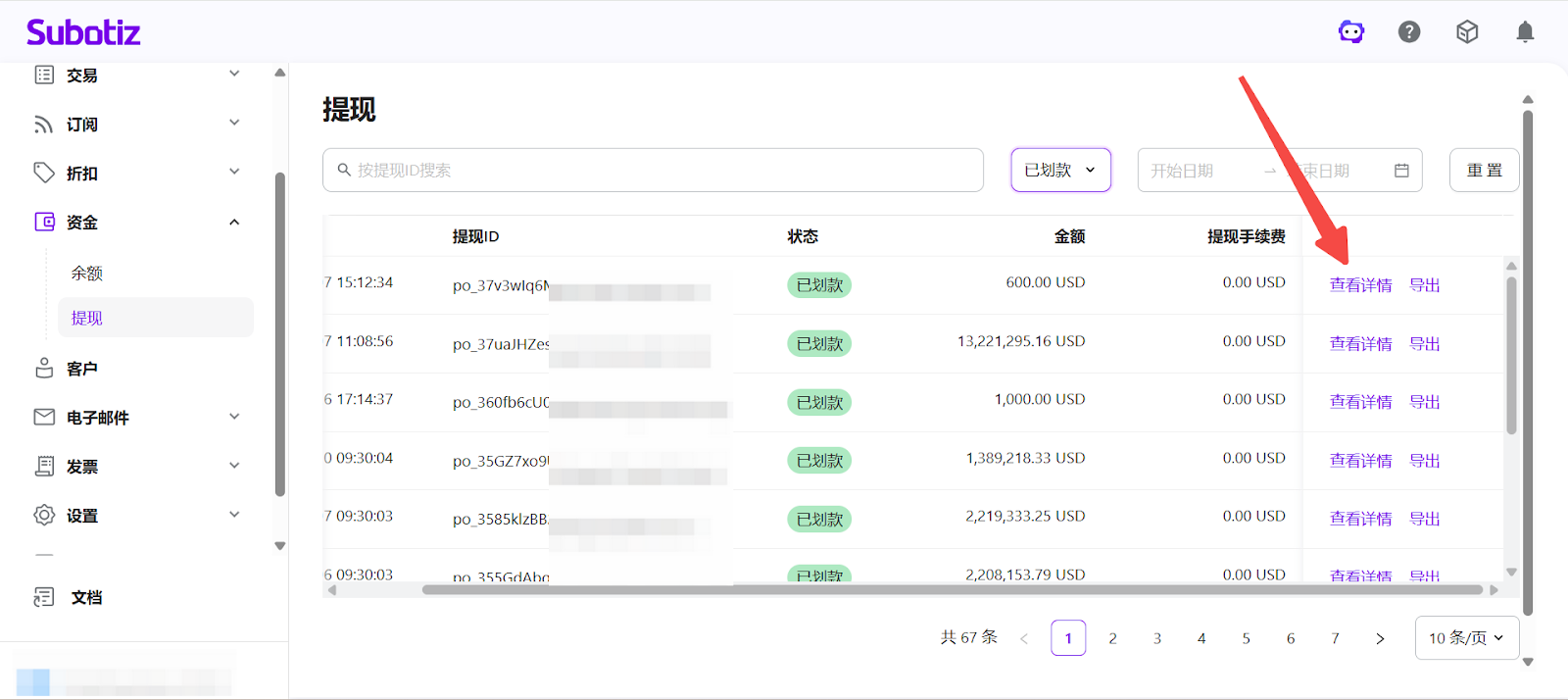Open the notifications bell
This screenshot has height=700, width=1568.
coord(1525,32)
